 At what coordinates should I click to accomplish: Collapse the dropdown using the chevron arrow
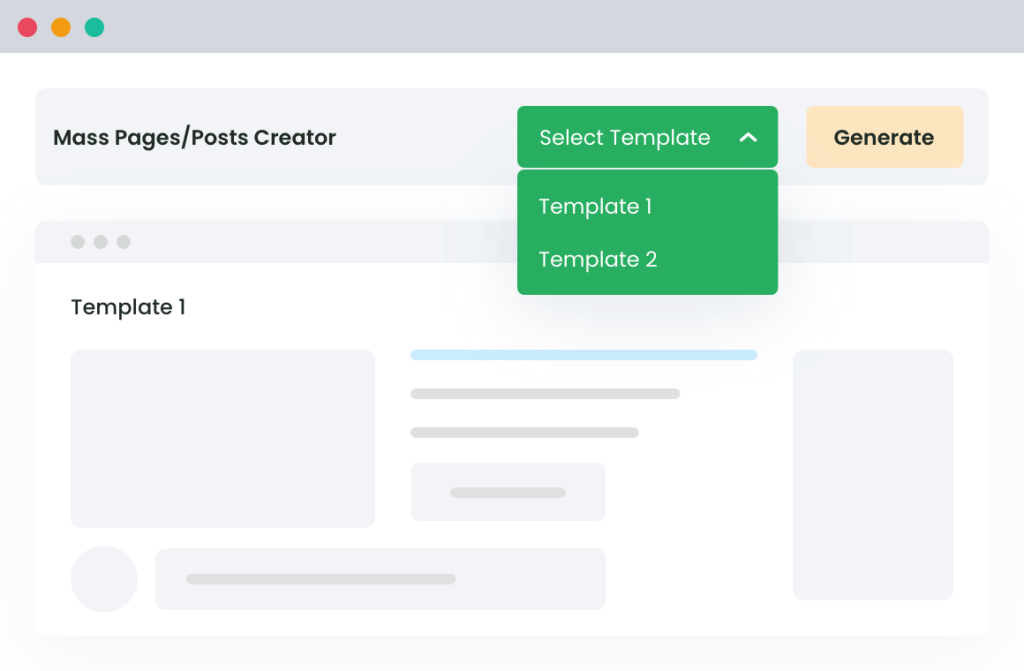pyautogui.click(x=748, y=137)
